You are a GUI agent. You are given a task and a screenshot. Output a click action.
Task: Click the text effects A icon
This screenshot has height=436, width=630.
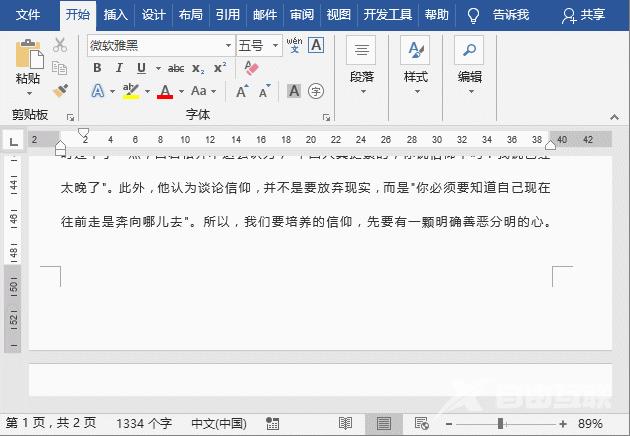(x=98, y=91)
